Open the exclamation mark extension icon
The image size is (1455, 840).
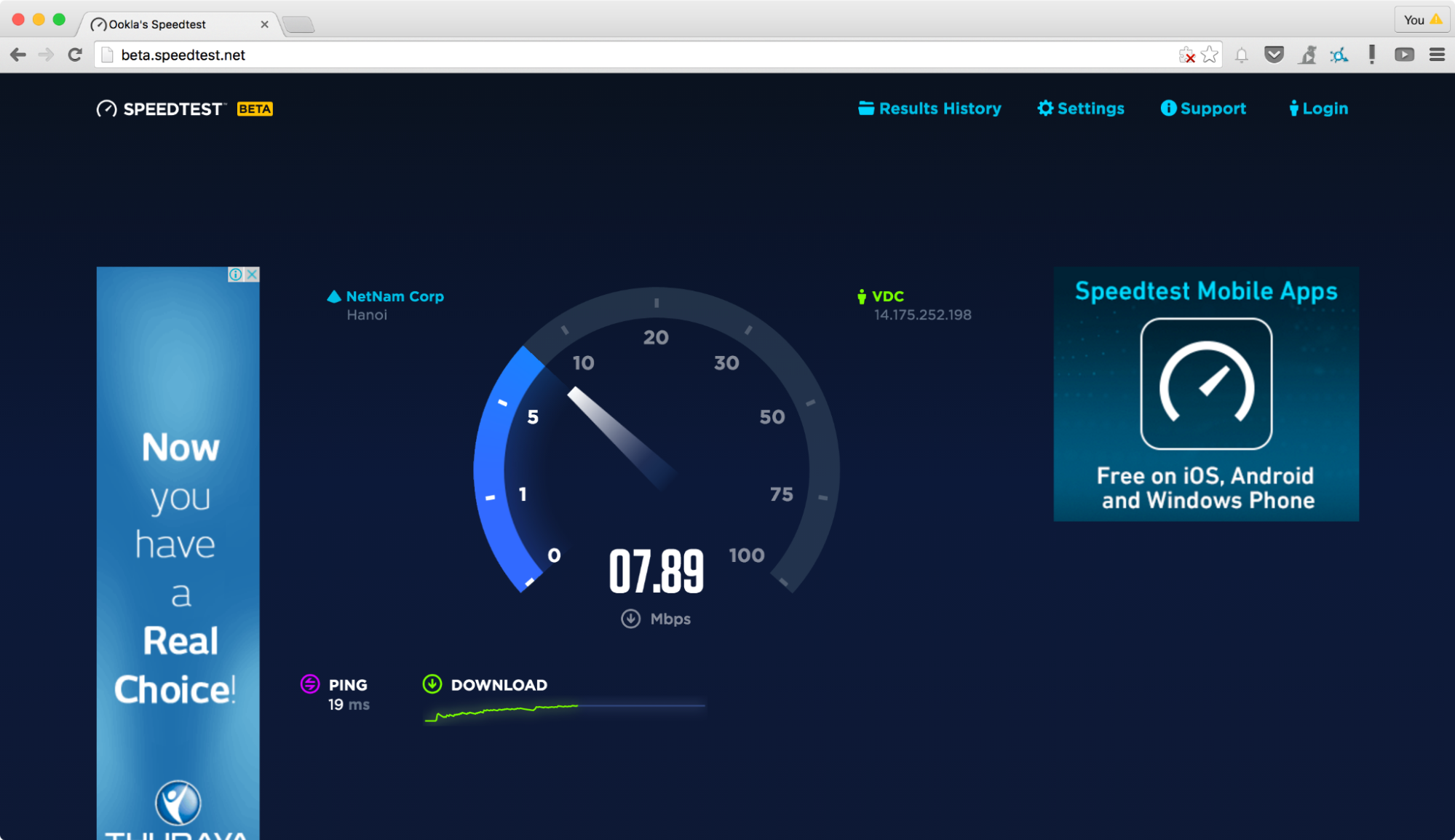point(1371,55)
